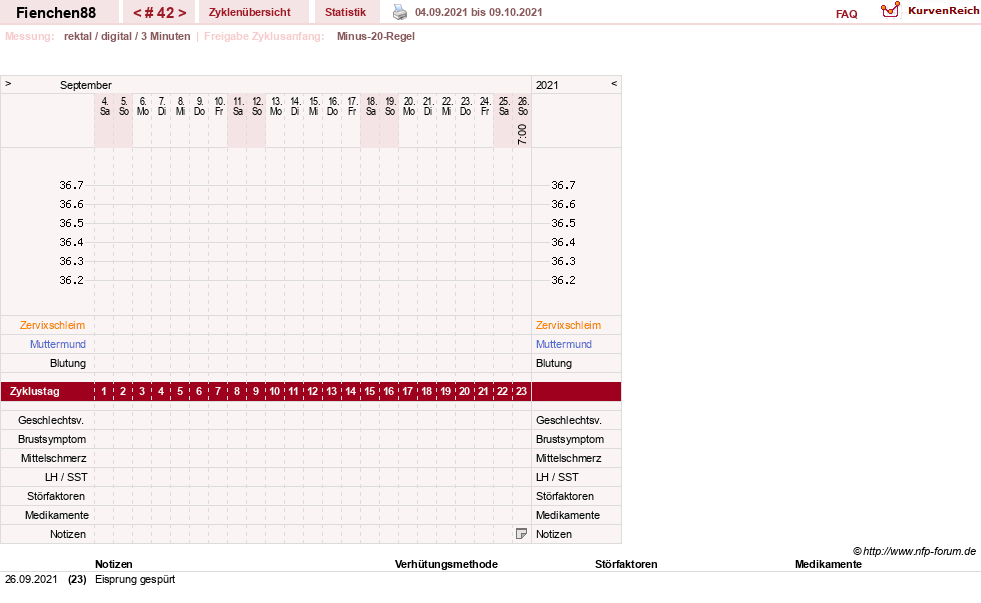Click the Zyklustag row label

click(35, 391)
